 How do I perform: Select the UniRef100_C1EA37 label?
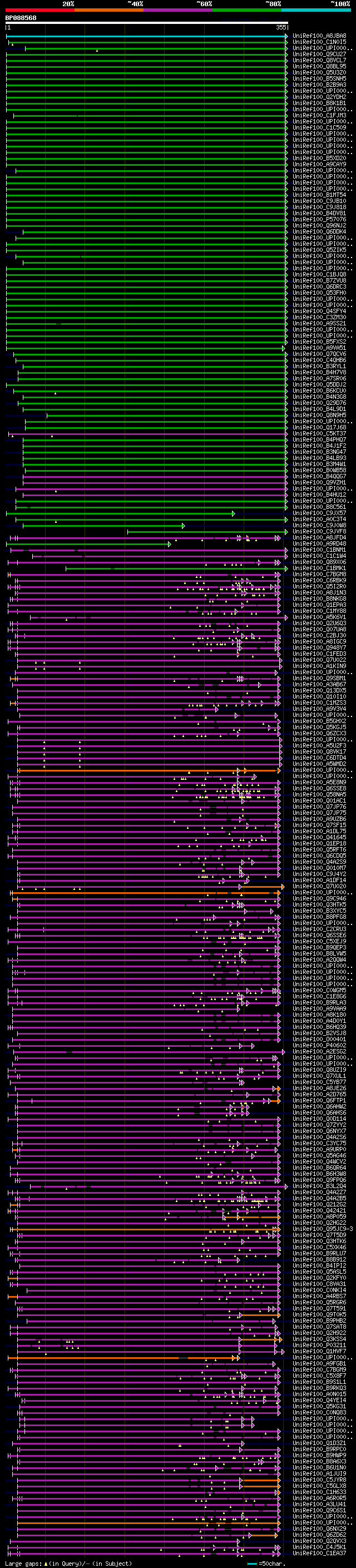pyautogui.click(x=319, y=1553)
